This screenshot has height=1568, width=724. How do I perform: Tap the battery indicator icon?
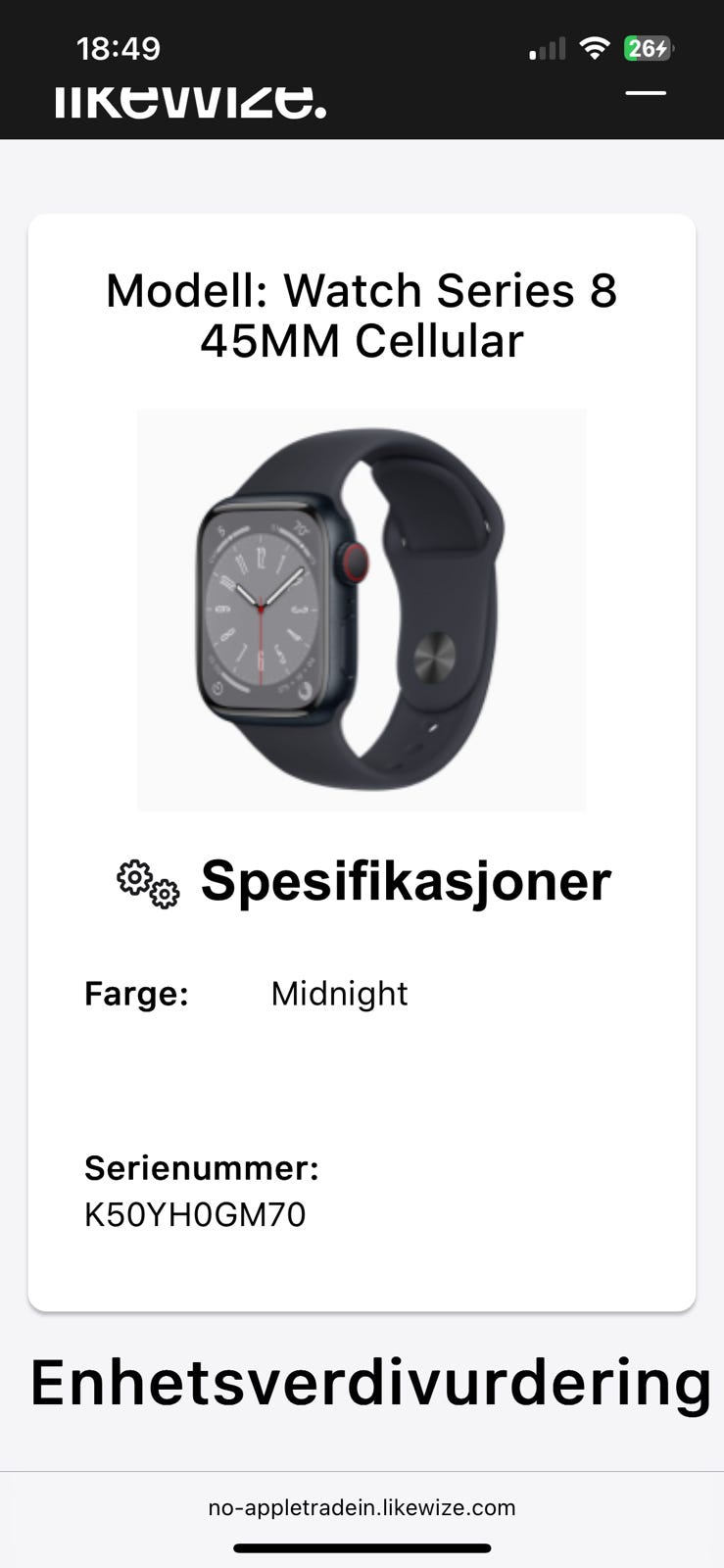coord(650,48)
